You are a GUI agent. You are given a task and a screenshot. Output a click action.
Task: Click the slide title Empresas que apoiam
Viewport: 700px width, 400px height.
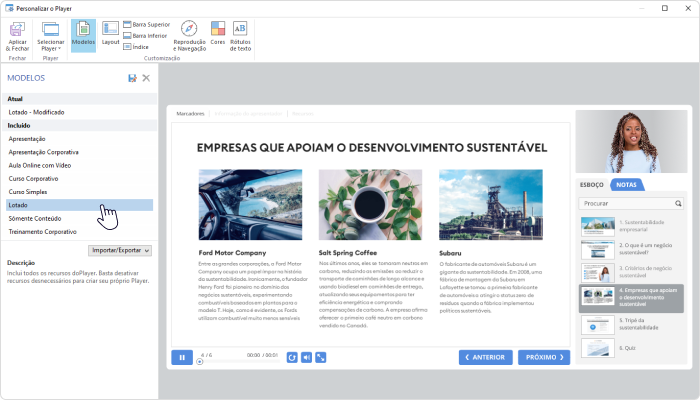[x=372, y=148]
